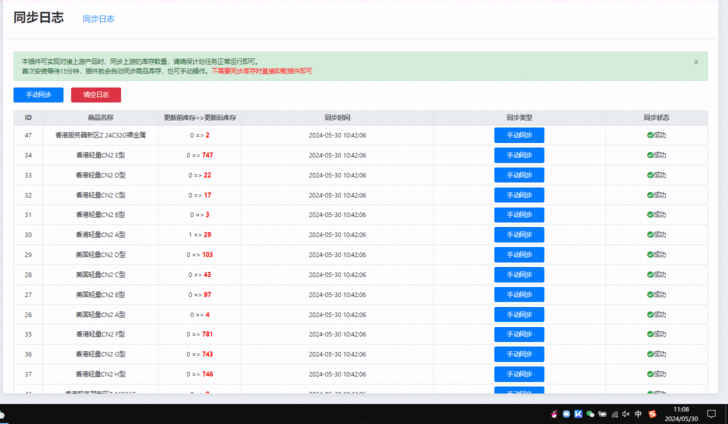This screenshot has height=424, width=728.
Task: Dismiss the green info alert banner
Action: click(696, 62)
